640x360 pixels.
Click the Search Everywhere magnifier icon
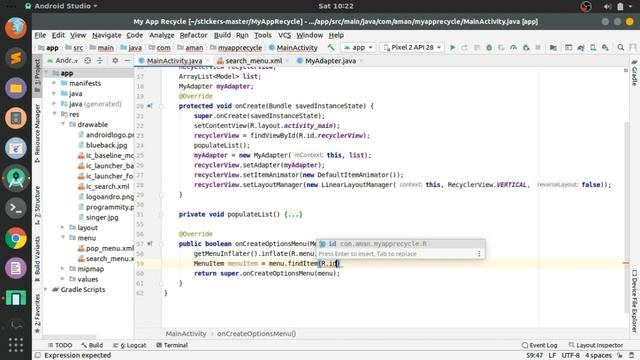[620, 48]
